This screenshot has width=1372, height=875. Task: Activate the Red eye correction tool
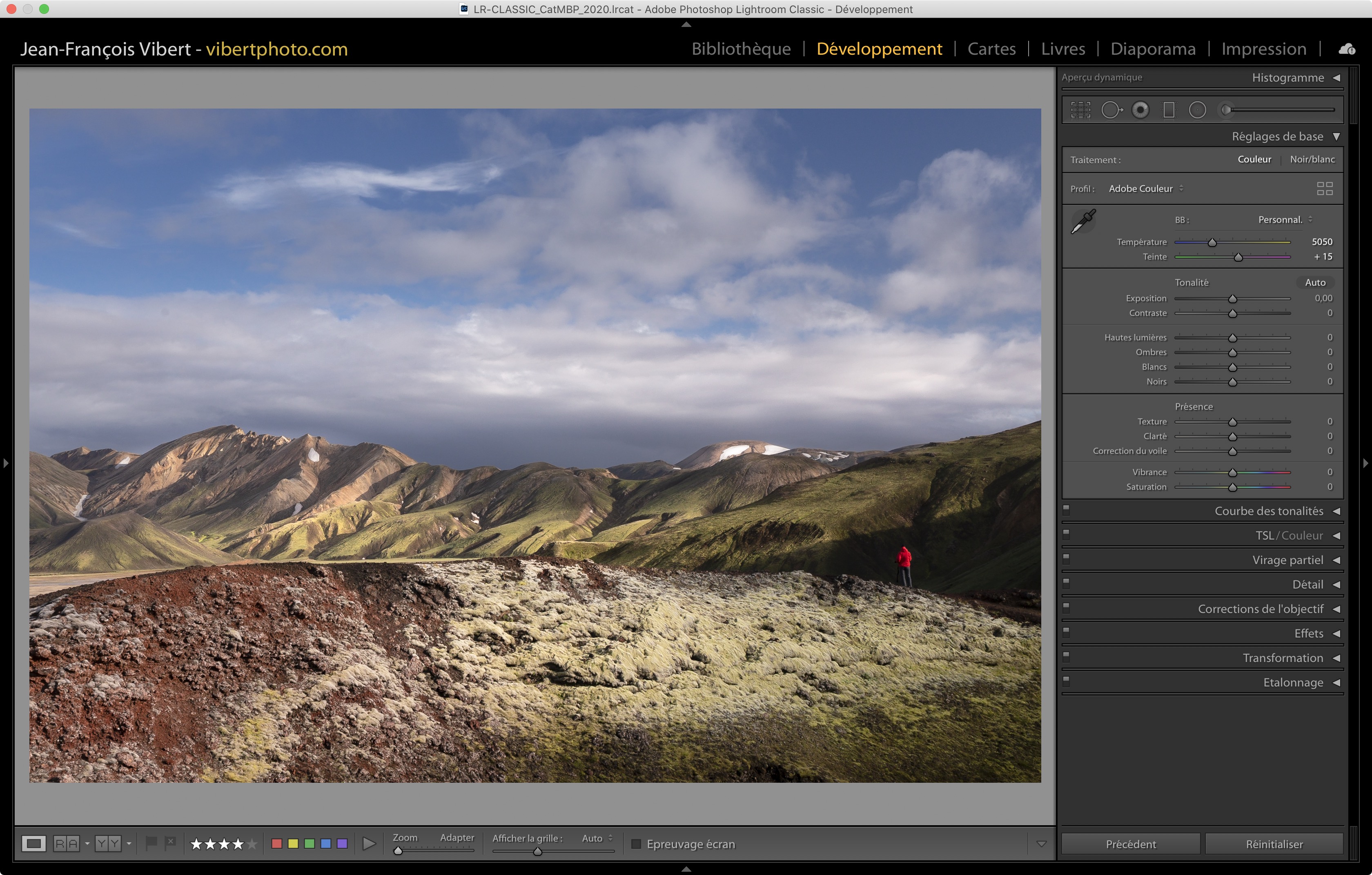(x=1140, y=110)
